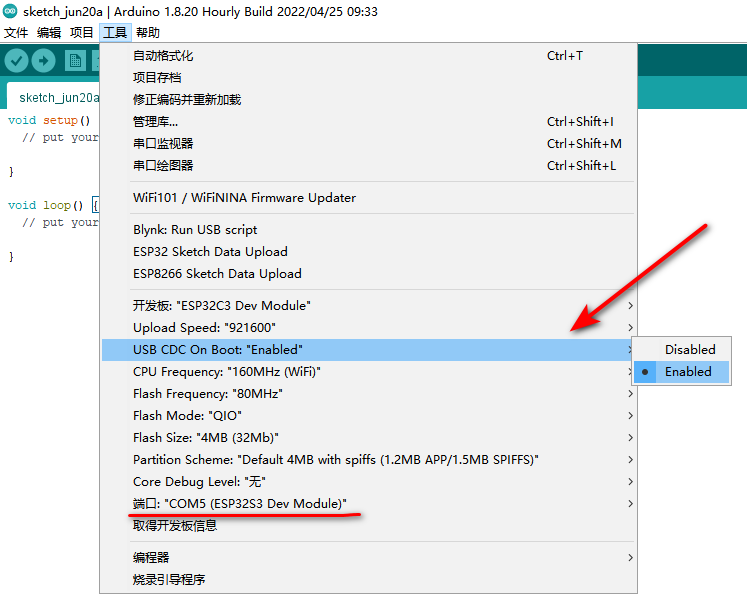
Task: Expand Flash Mode QIO submenu
Action: [x=369, y=416]
